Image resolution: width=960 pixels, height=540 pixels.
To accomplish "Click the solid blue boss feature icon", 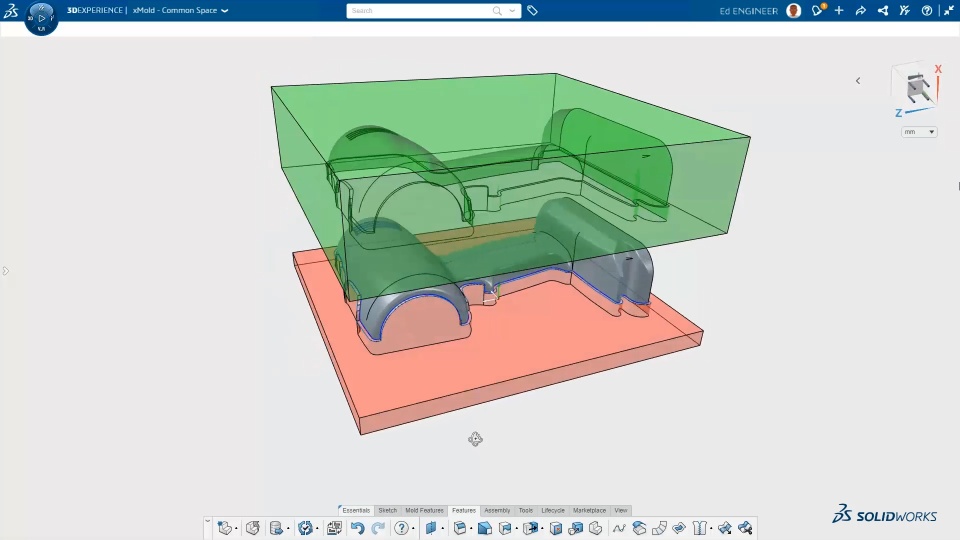I will pyautogui.click(x=485, y=528).
